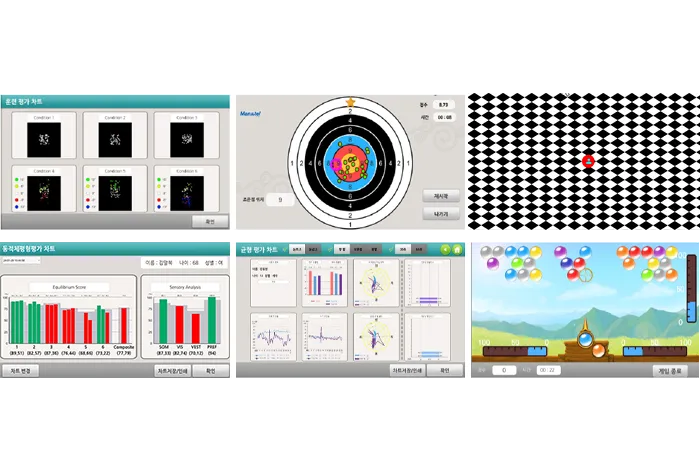The height and width of the screenshot is (470, 700).
Task: Click 게임 종료 to end bubble game
Action: [x=670, y=370]
